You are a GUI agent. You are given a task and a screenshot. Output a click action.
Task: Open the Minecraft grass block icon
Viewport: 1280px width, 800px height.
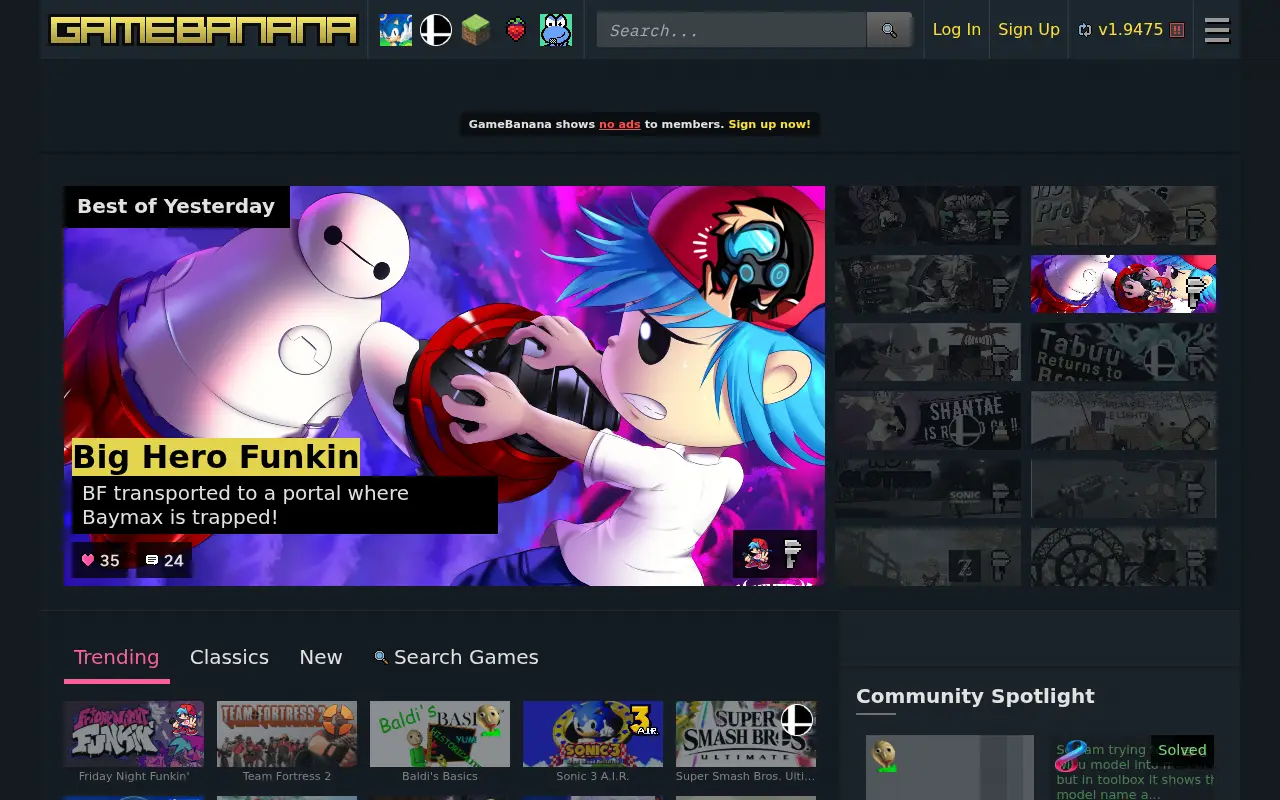click(x=476, y=30)
